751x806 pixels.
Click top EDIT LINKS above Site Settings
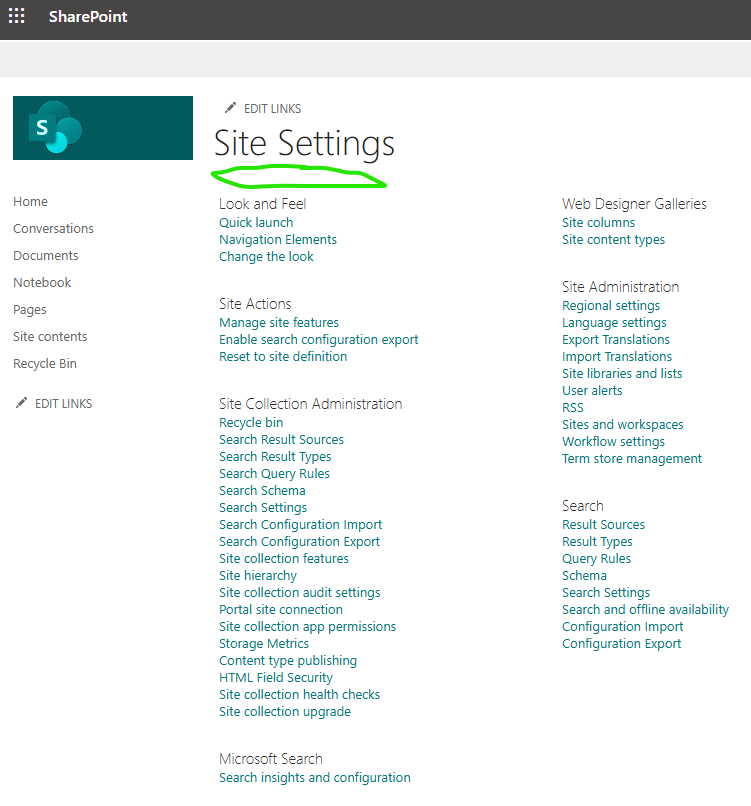pos(272,108)
